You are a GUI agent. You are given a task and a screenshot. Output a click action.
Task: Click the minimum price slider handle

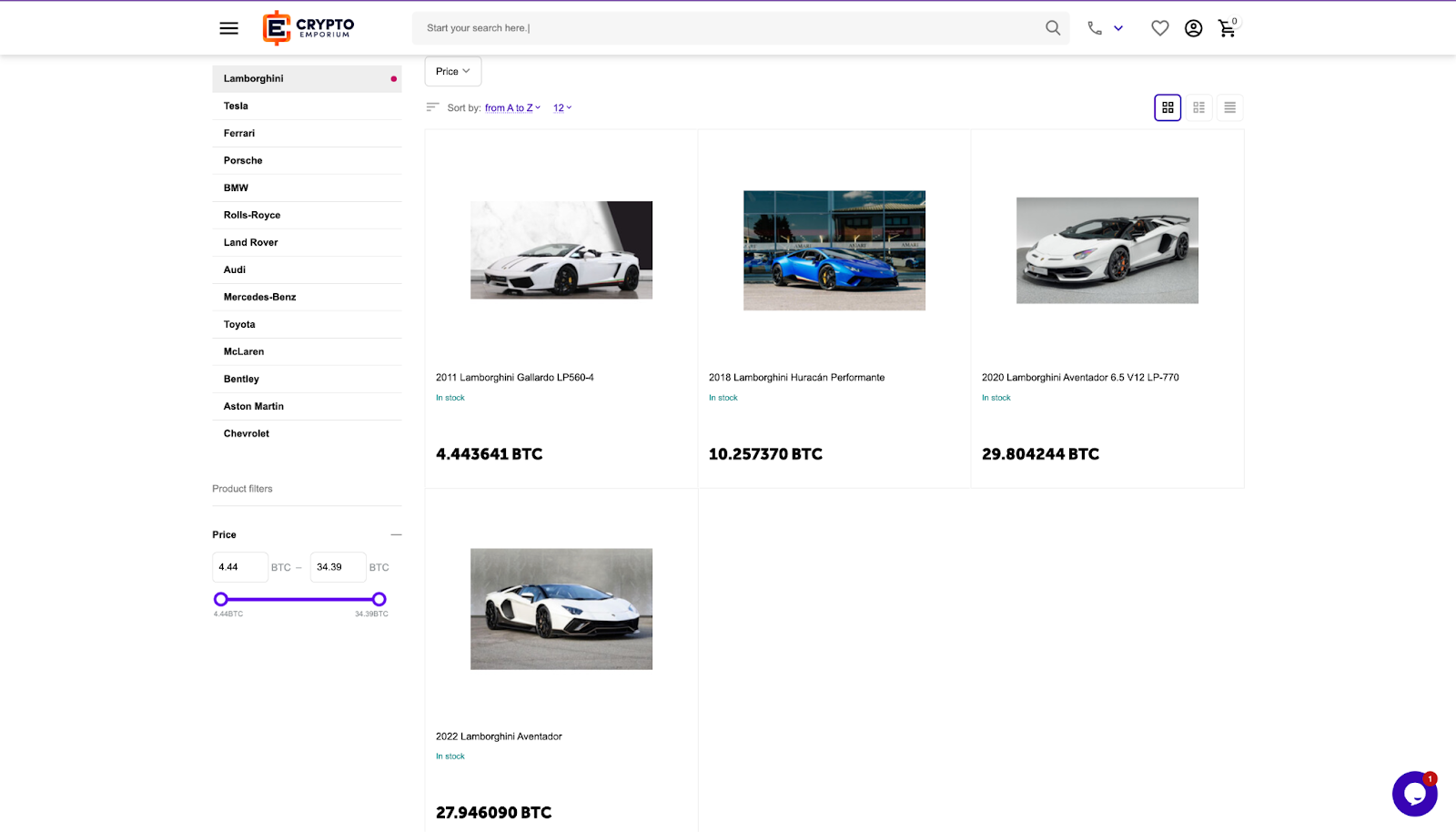(220, 599)
